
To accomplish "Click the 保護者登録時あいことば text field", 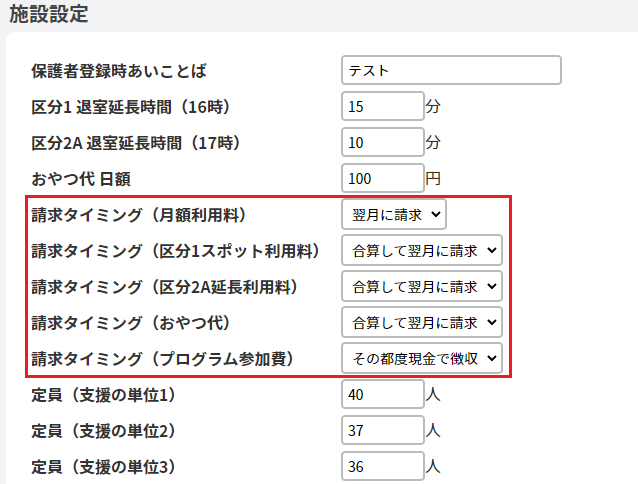I will tap(451, 70).
